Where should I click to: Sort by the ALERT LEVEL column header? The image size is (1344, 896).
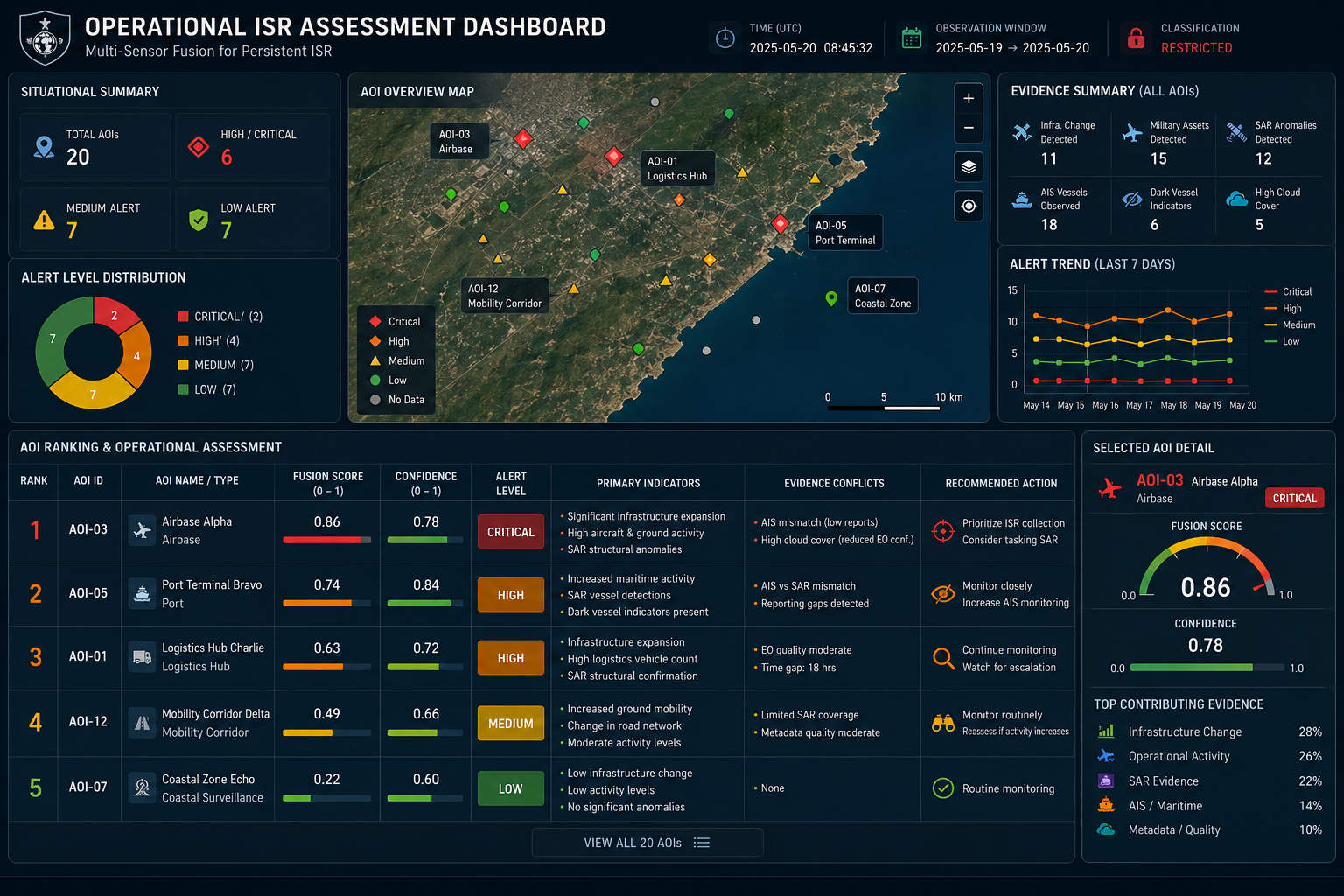[x=511, y=483]
